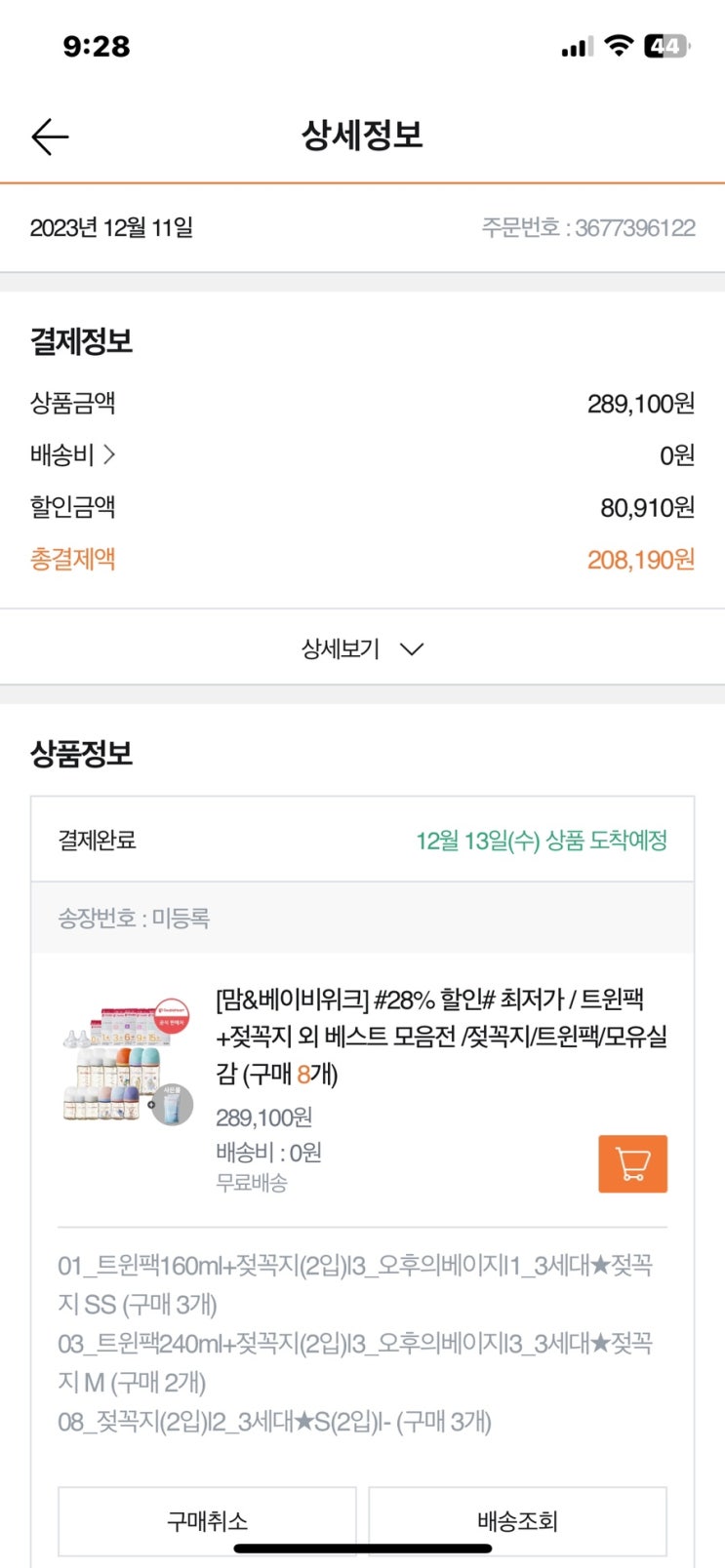This screenshot has height=1568, width=725.
Task: Open the 배송비 shipping fee chevron
Action: (x=108, y=454)
